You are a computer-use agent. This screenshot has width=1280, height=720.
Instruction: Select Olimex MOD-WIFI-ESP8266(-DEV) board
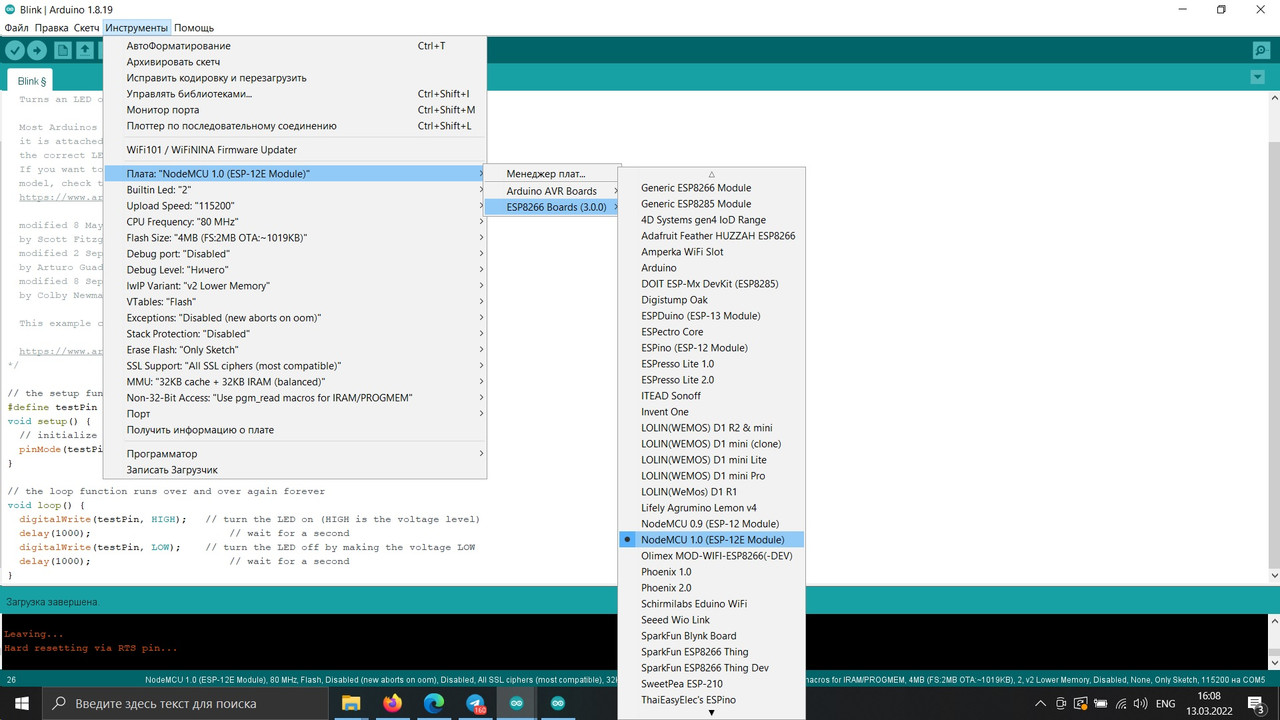pyautogui.click(x=711, y=556)
